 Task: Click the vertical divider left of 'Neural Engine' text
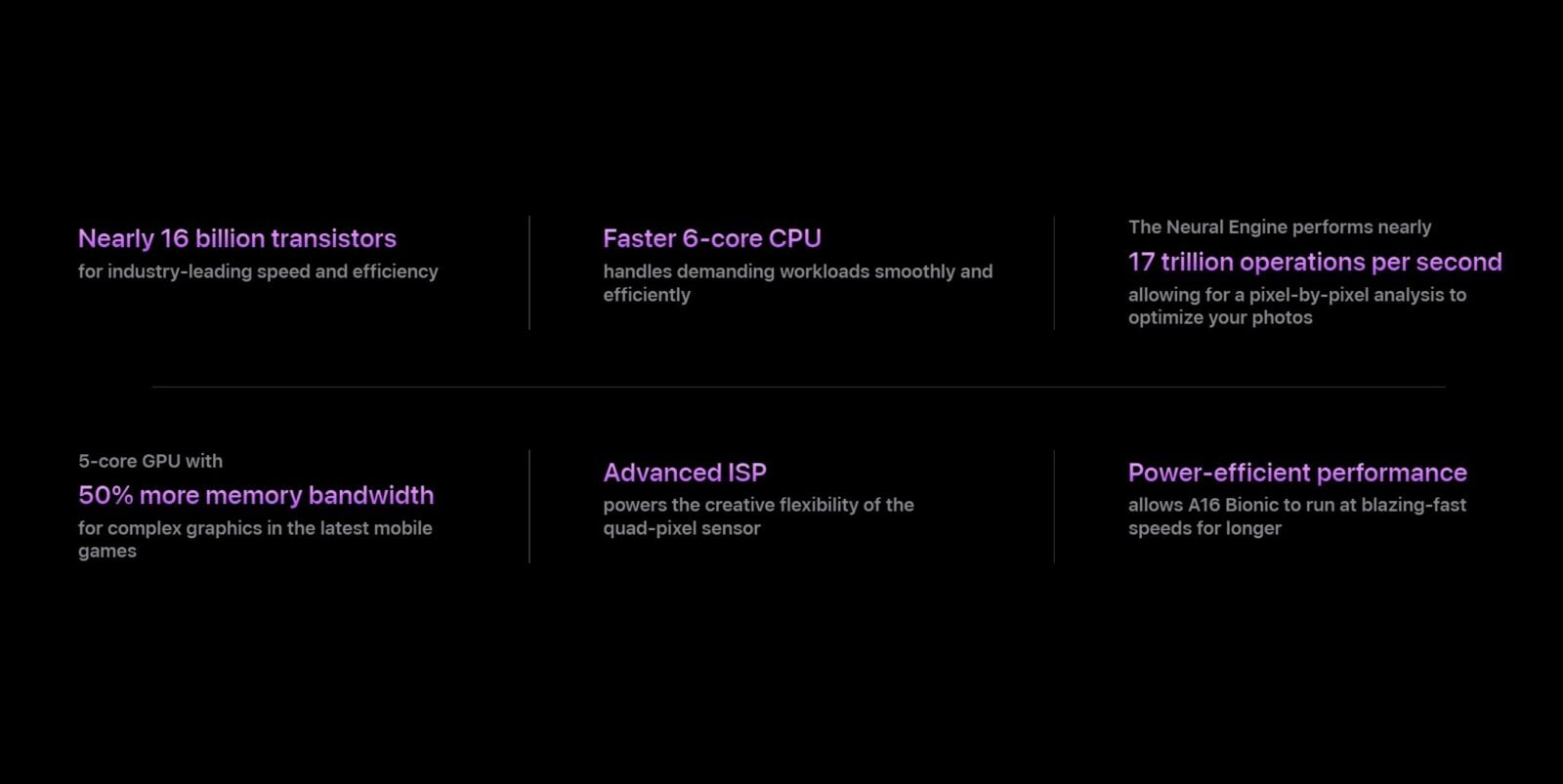pyautogui.click(x=1054, y=272)
